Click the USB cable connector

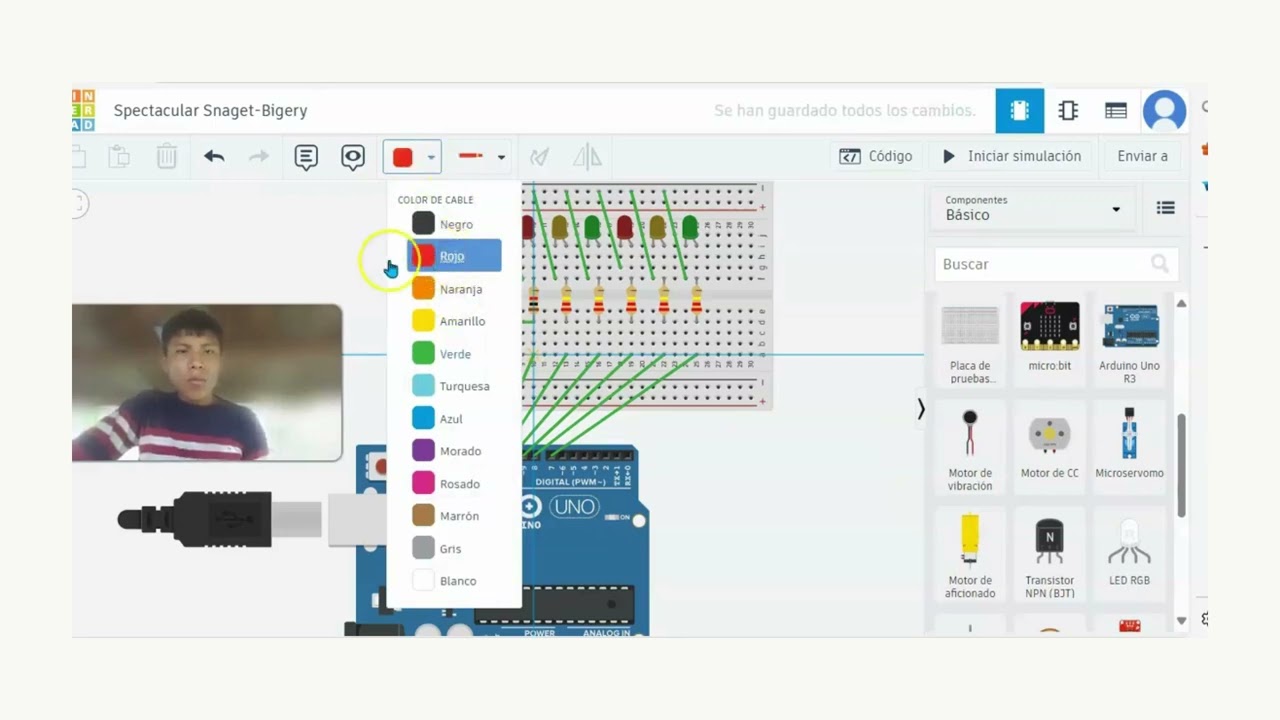[222, 519]
